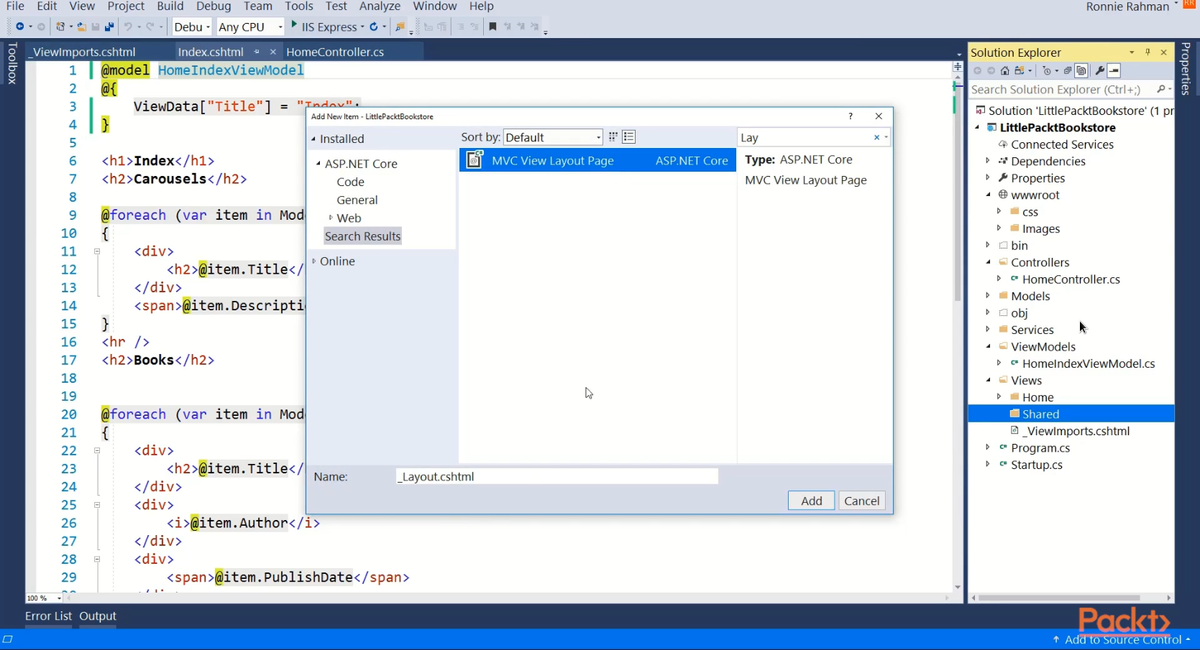The height and width of the screenshot is (650, 1200).
Task: Open the Any CPU platform dropdown
Action: coord(250,26)
